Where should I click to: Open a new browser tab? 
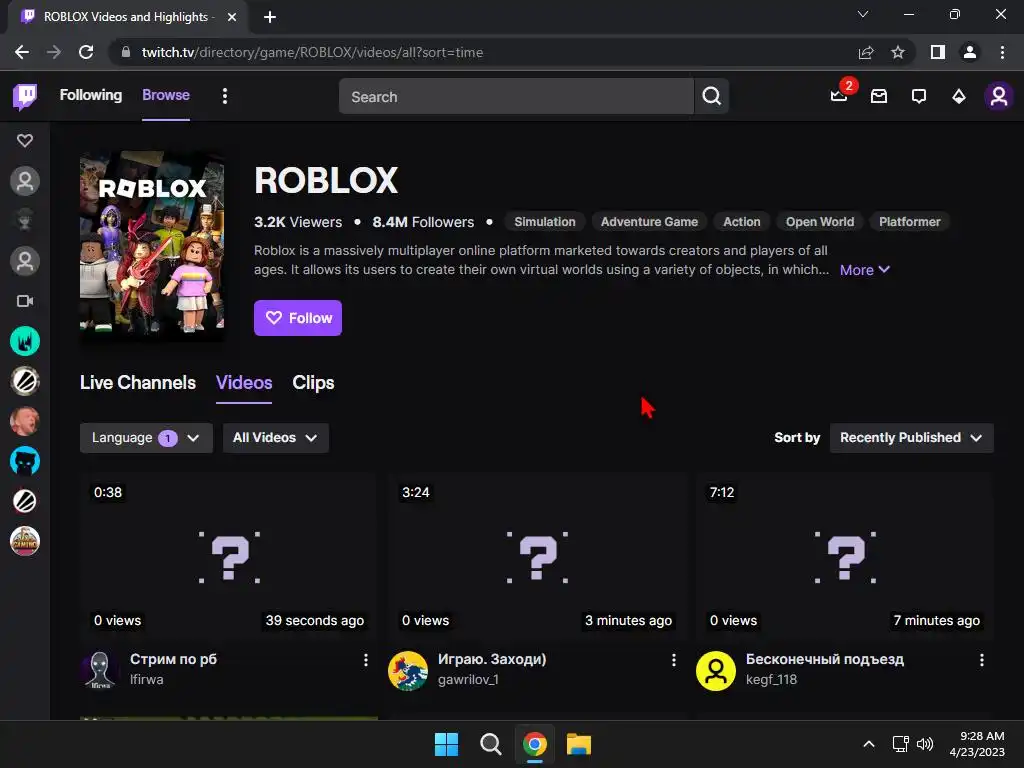pyautogui.click(x=270, y=17)
